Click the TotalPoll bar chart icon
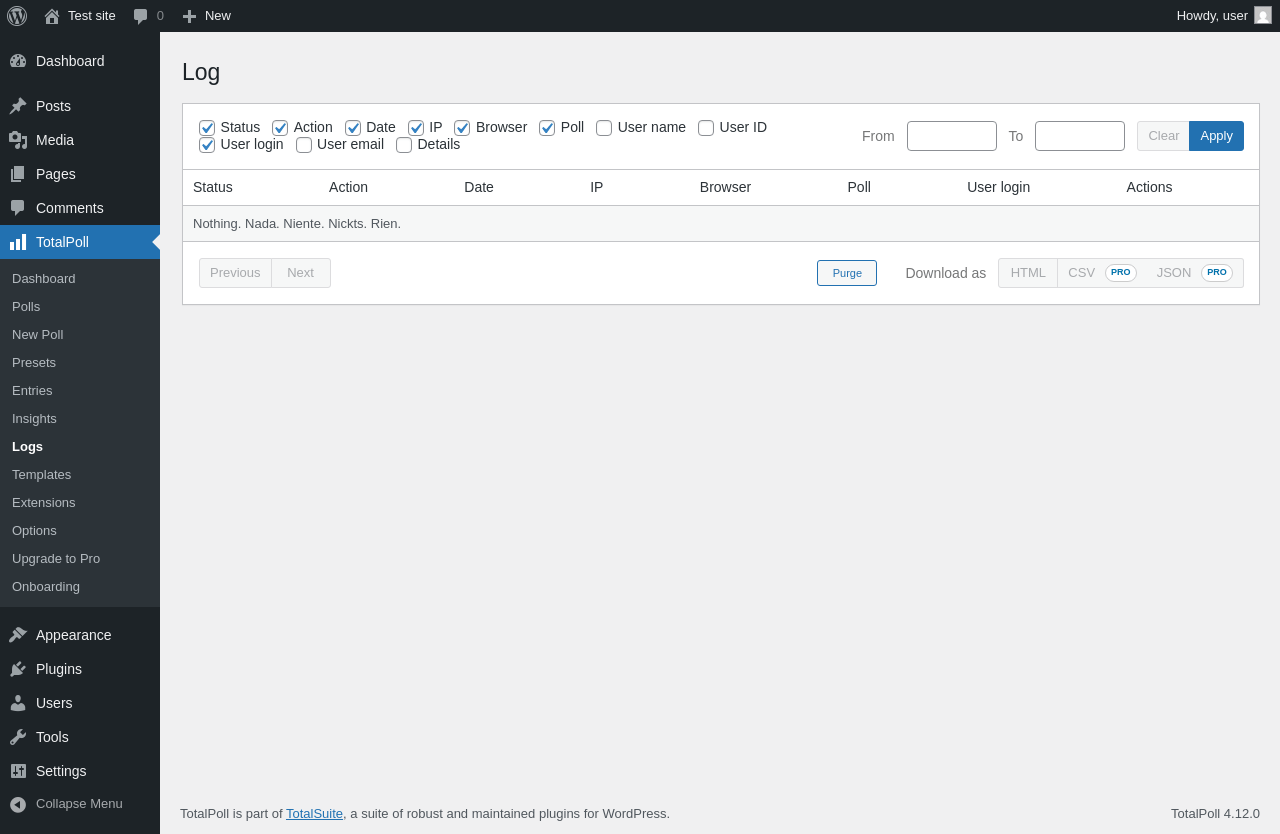The image size is (1280, 834). (x=18, y=242)
